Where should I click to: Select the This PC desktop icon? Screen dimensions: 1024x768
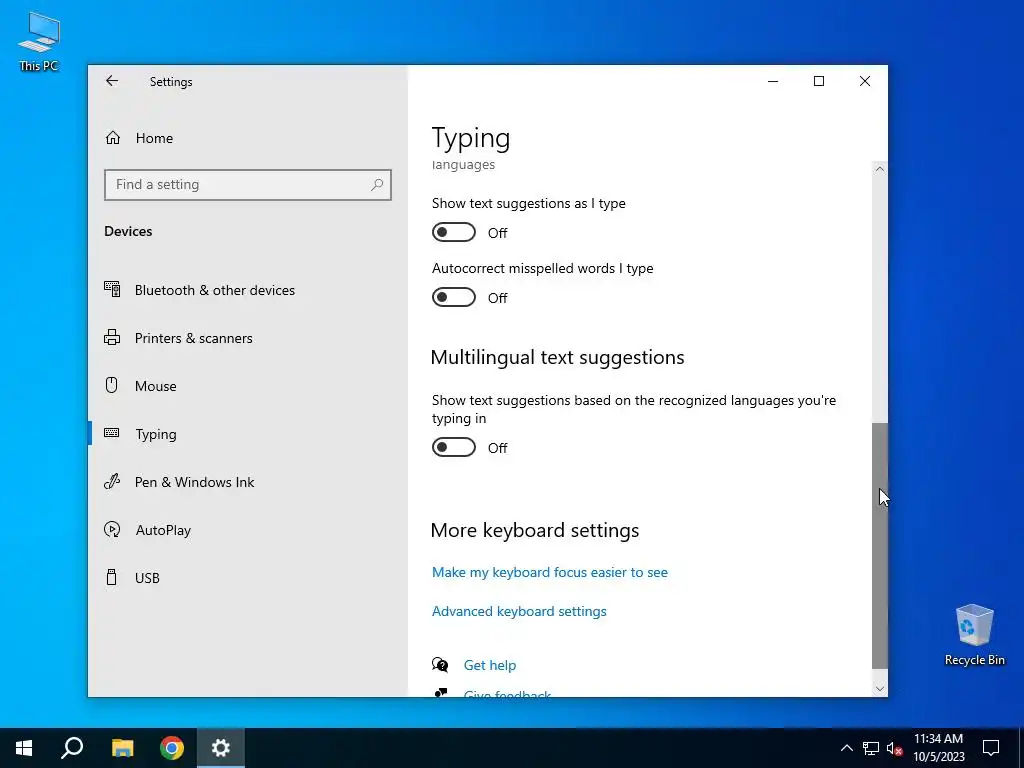click(39, 42)
